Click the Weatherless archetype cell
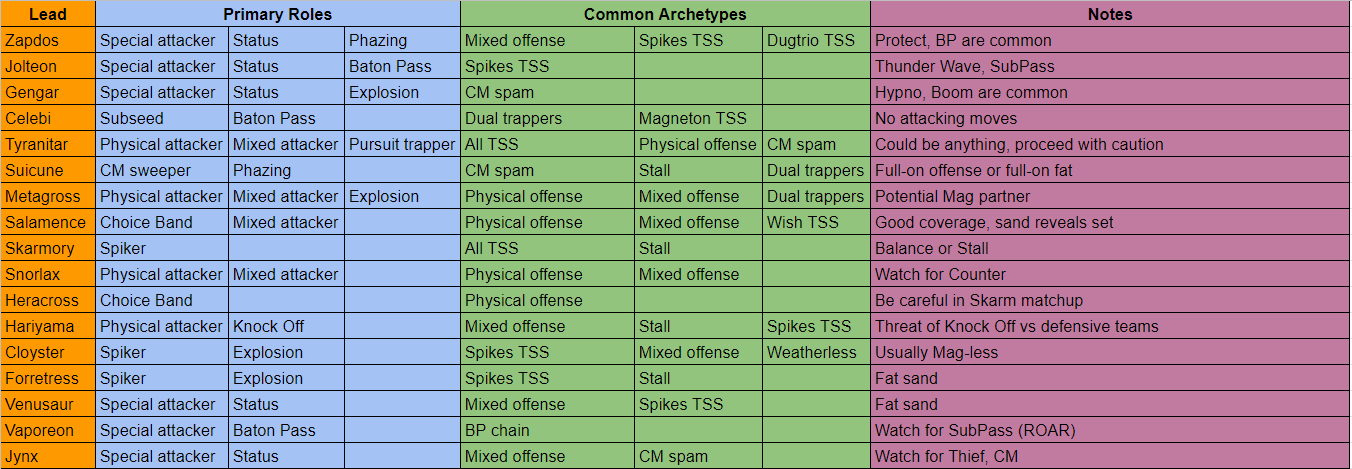The height and width of the screenshot is (469, 1352). (816, 353)
